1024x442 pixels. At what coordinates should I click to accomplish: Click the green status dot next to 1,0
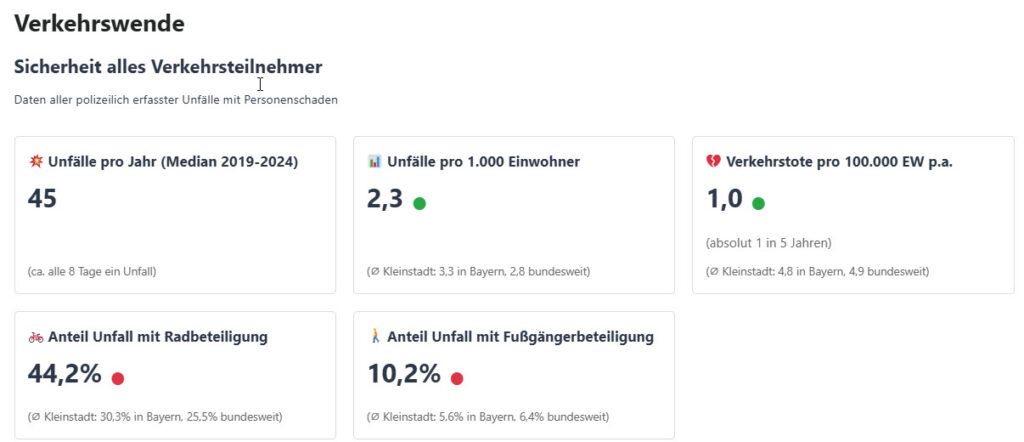point(758,204)
